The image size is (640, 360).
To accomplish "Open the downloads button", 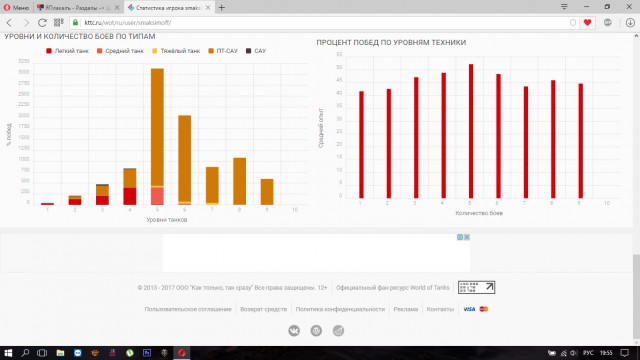I will [x=630, y=22].
